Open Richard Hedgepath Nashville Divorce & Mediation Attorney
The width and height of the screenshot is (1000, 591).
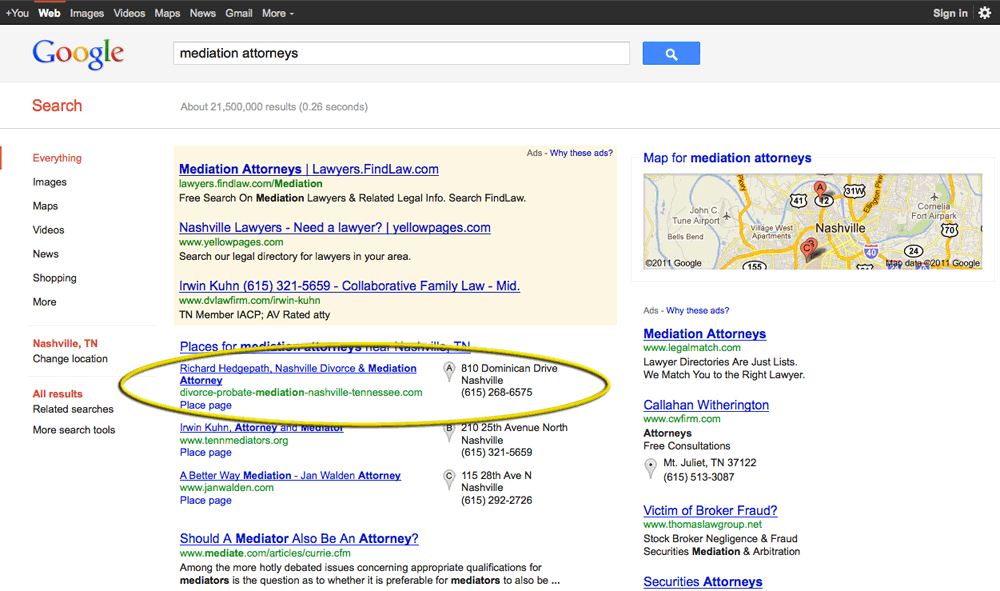(298, 374)
